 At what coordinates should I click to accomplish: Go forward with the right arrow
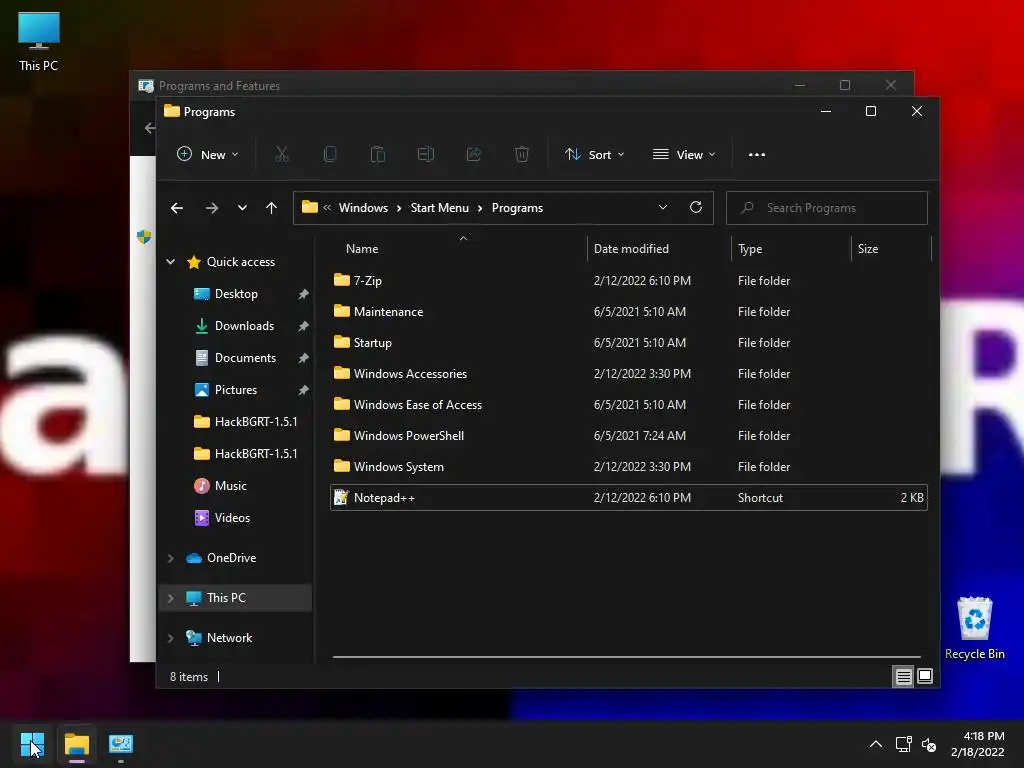pos(212,208)
